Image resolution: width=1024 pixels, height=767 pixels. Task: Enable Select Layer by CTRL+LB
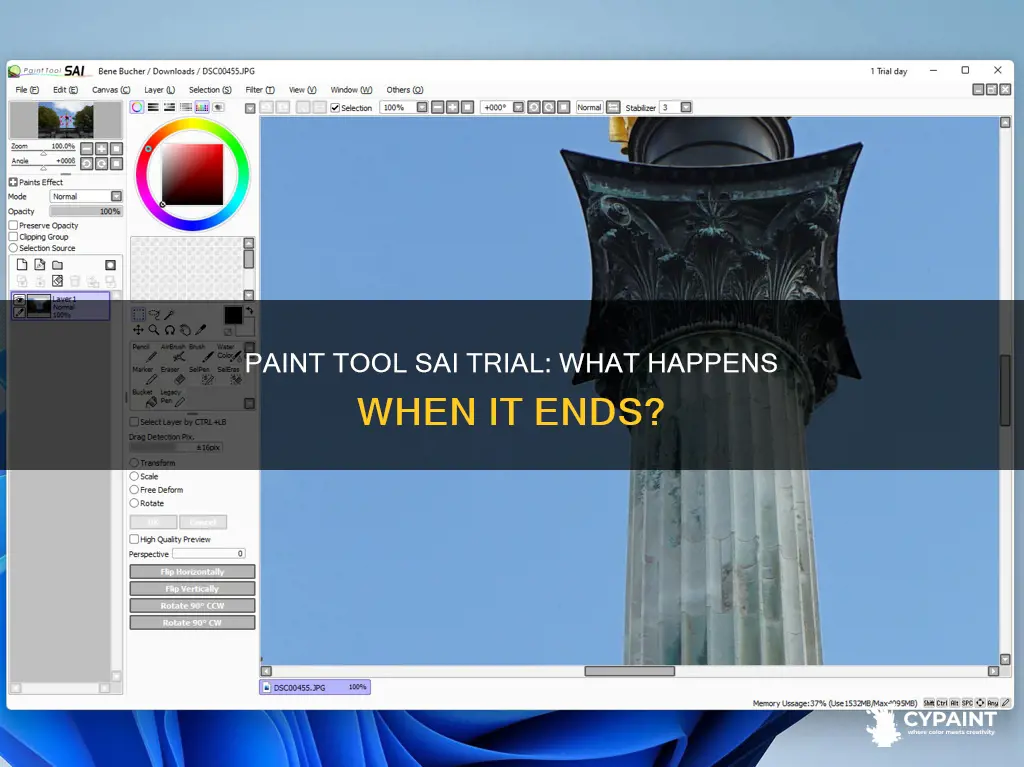pos(134,421)
